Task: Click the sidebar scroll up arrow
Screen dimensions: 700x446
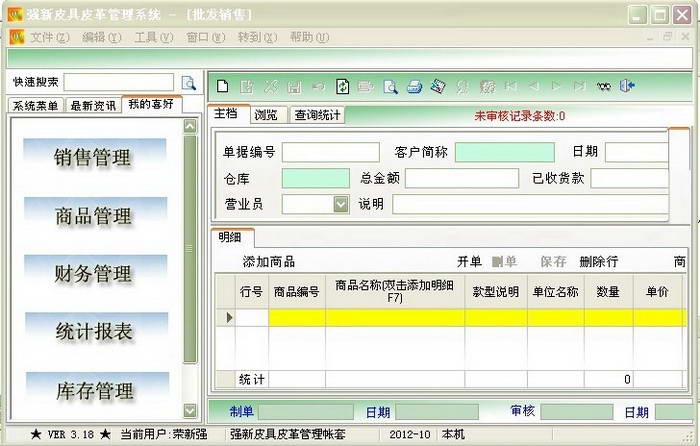Action: (190, 127)
